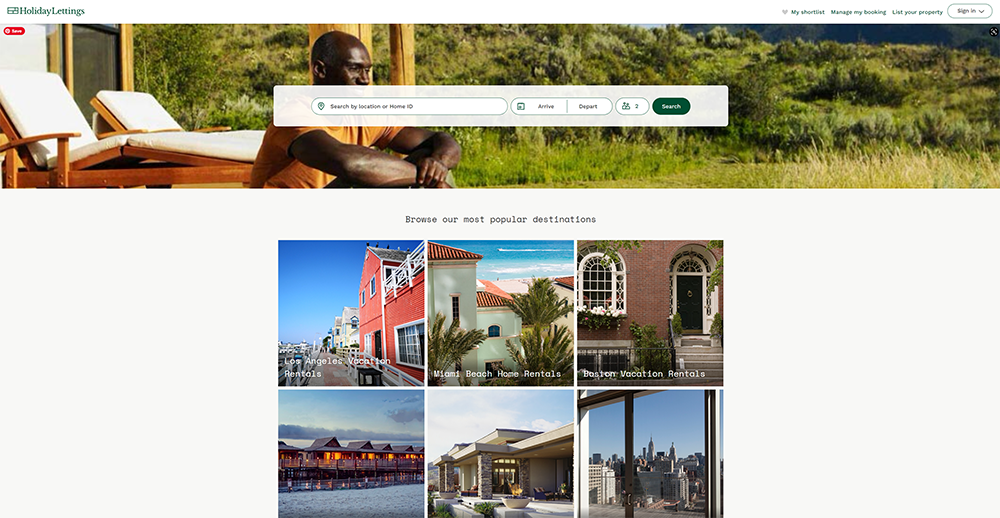This screenshot has height=518, width=1000.
Task: Click the location pin icon in search
Action: point(321,107)
